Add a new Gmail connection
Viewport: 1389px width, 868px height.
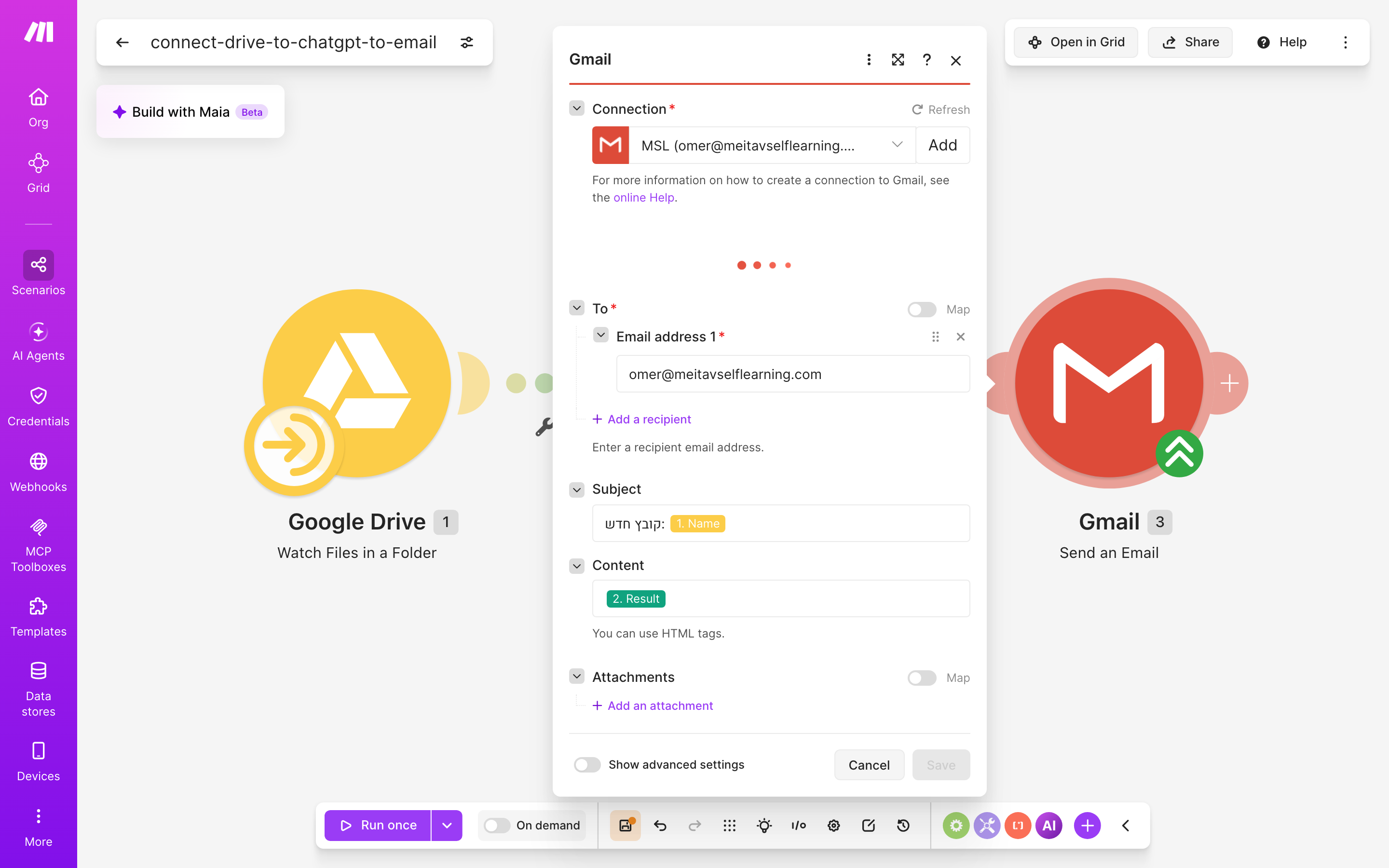pos(942,145)
